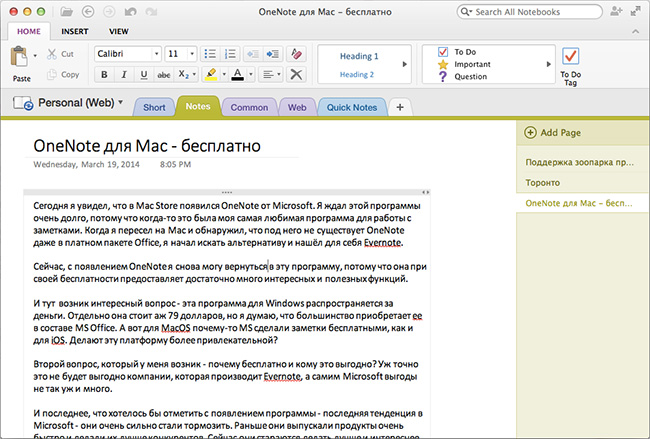Screen dimensions: 650x439
Task: Open the Paste options dropdown arrow
Action: [x=35, y=56]
